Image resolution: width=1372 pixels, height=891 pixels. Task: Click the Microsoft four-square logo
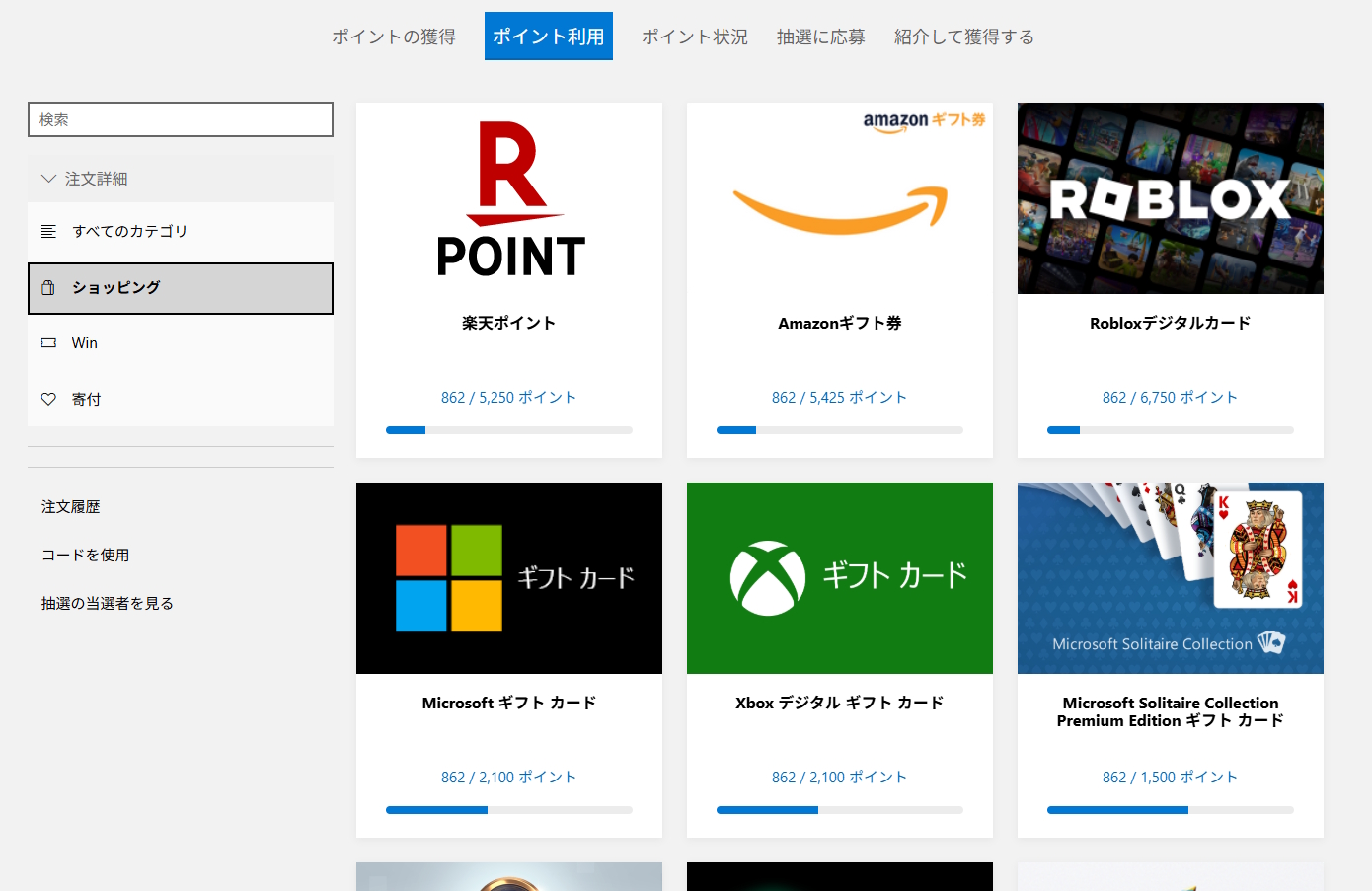pyautogui.click(x=449, y=578)
